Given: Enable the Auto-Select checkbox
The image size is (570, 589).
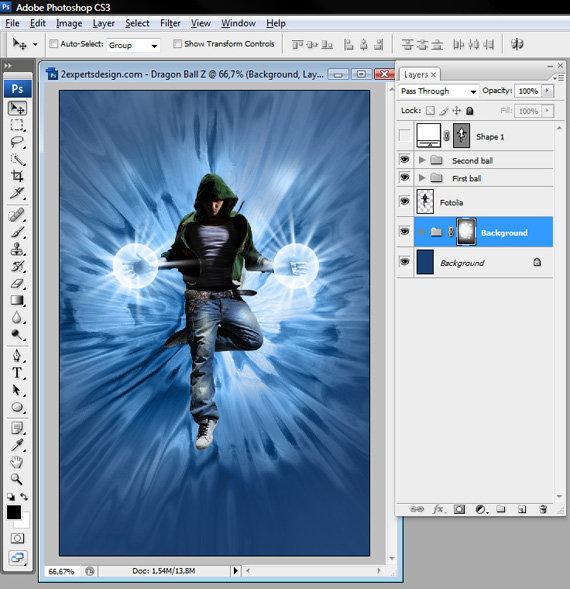Looking at the screenshot, I should [x=54, y=44].
